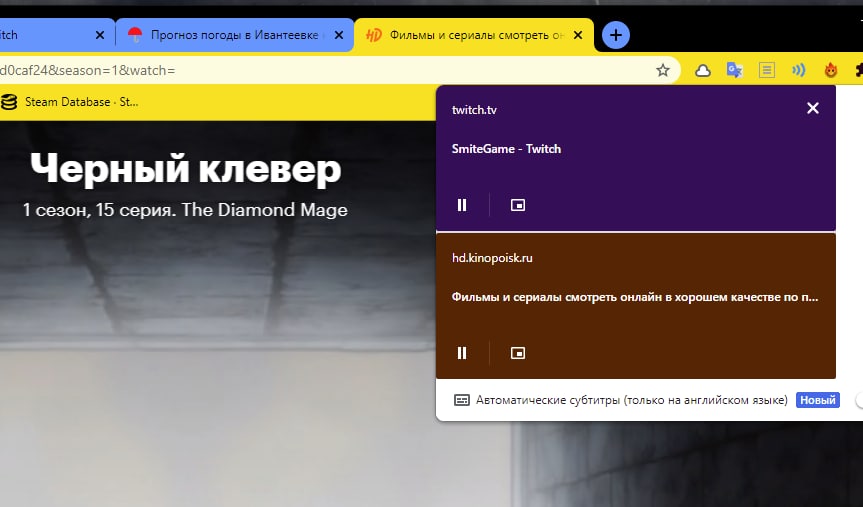Open the Google Translate extension
The image size is (863, 507).
coord(734,70)
